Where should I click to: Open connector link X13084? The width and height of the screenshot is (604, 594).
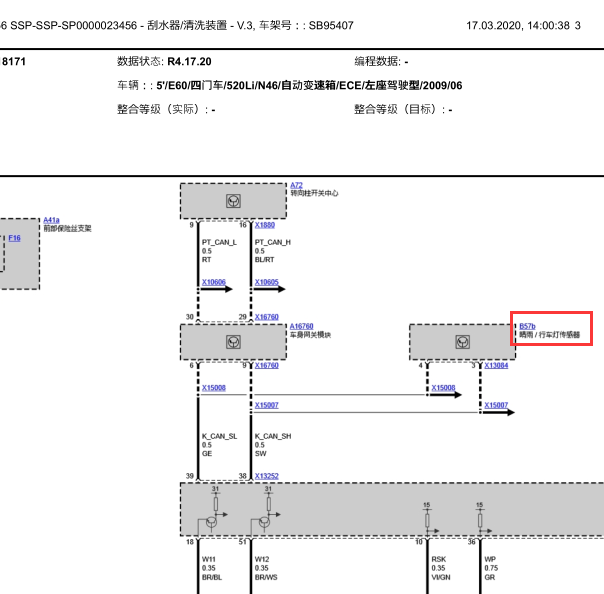[496, 365]
